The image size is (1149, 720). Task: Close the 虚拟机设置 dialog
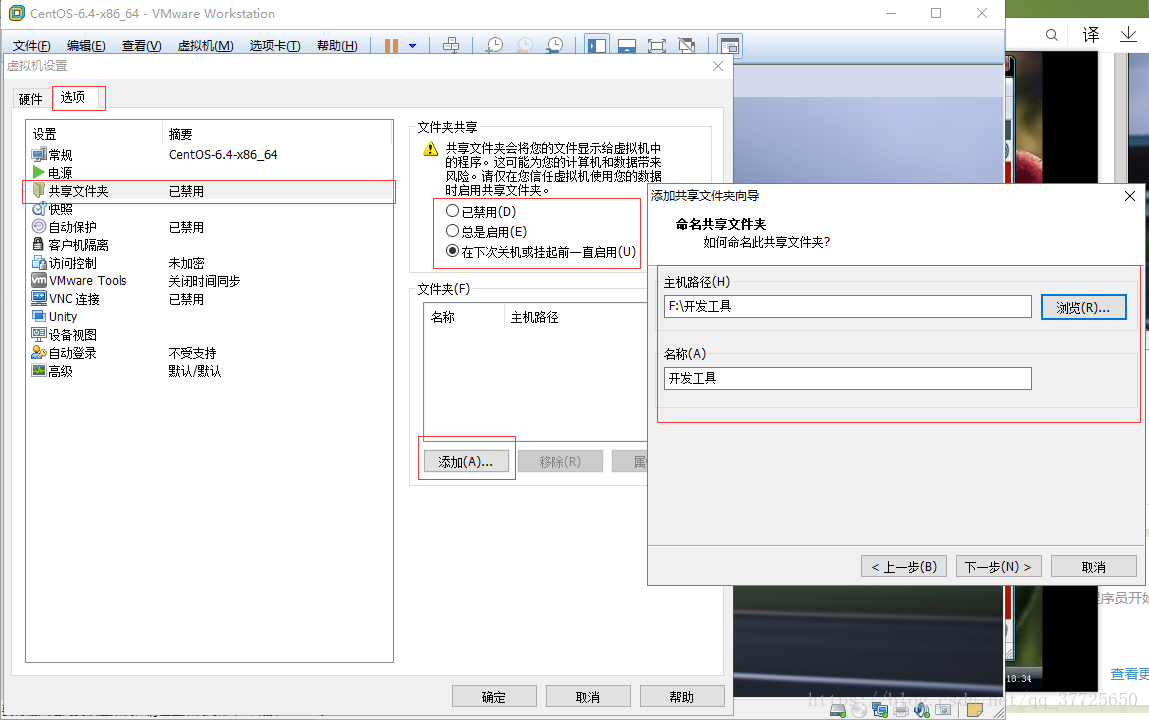tap(717, 66)
